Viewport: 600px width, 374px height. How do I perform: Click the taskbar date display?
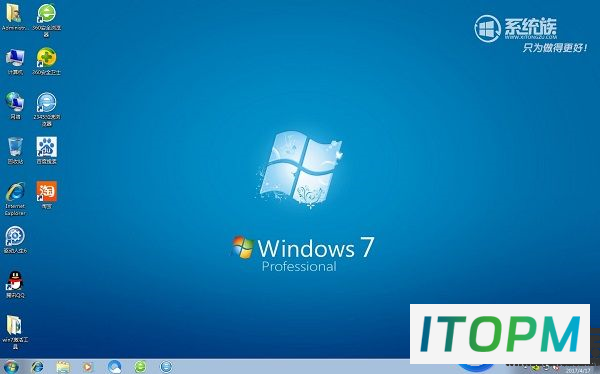[x=578, y=370]
